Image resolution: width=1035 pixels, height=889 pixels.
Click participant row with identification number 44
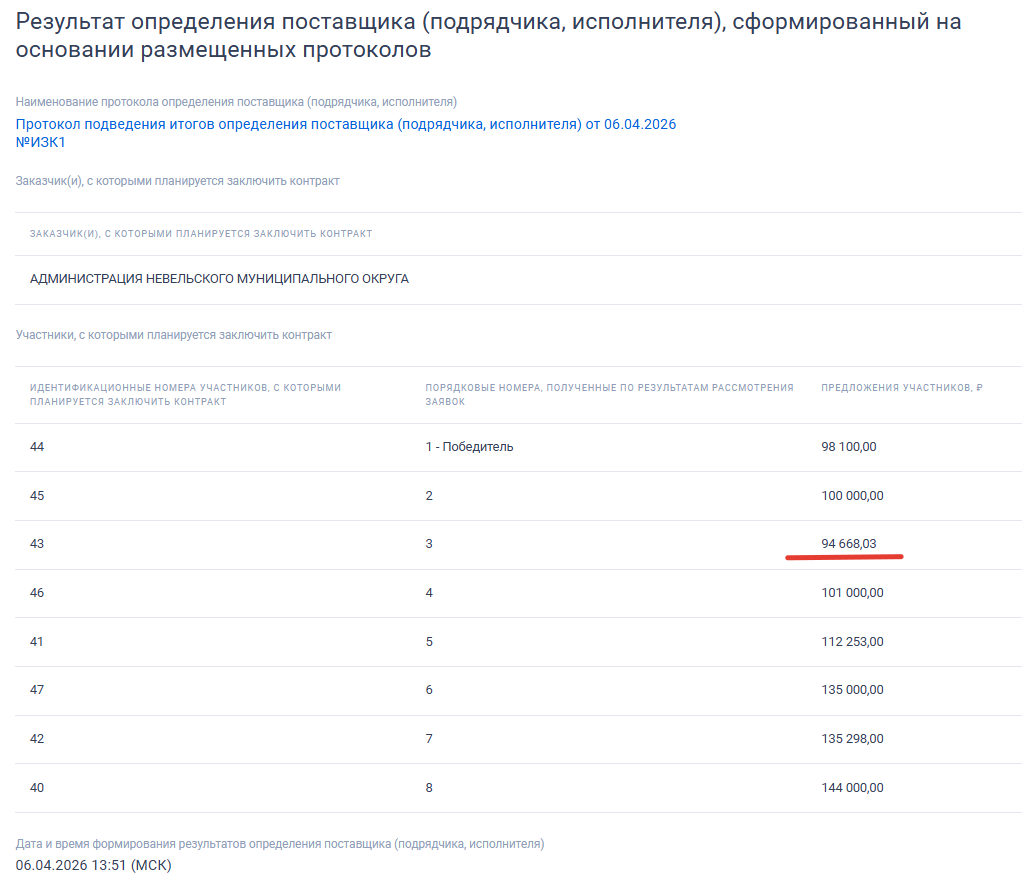37,446
